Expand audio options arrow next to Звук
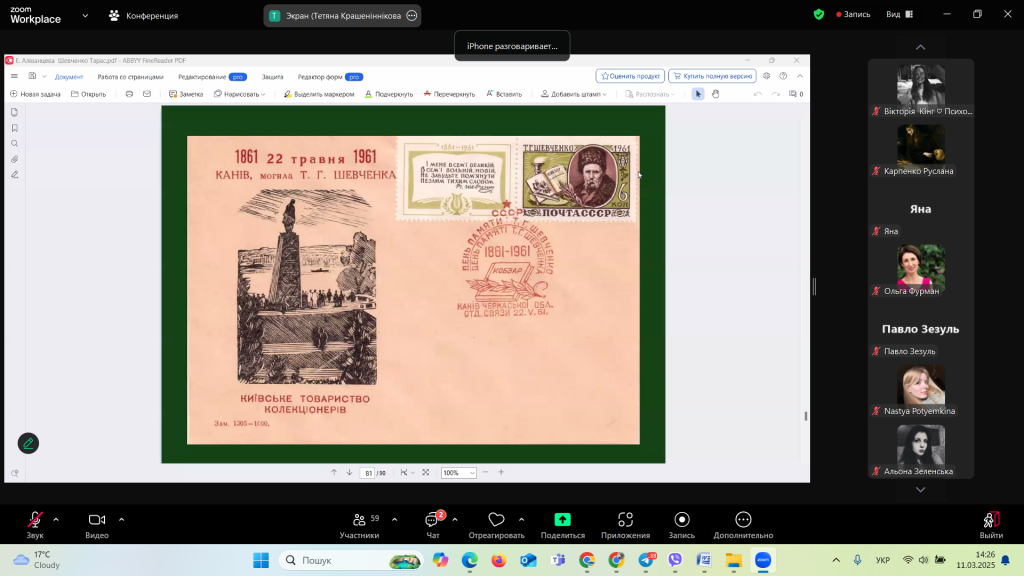Screen dimensions: 1024x576 [56, 519]
